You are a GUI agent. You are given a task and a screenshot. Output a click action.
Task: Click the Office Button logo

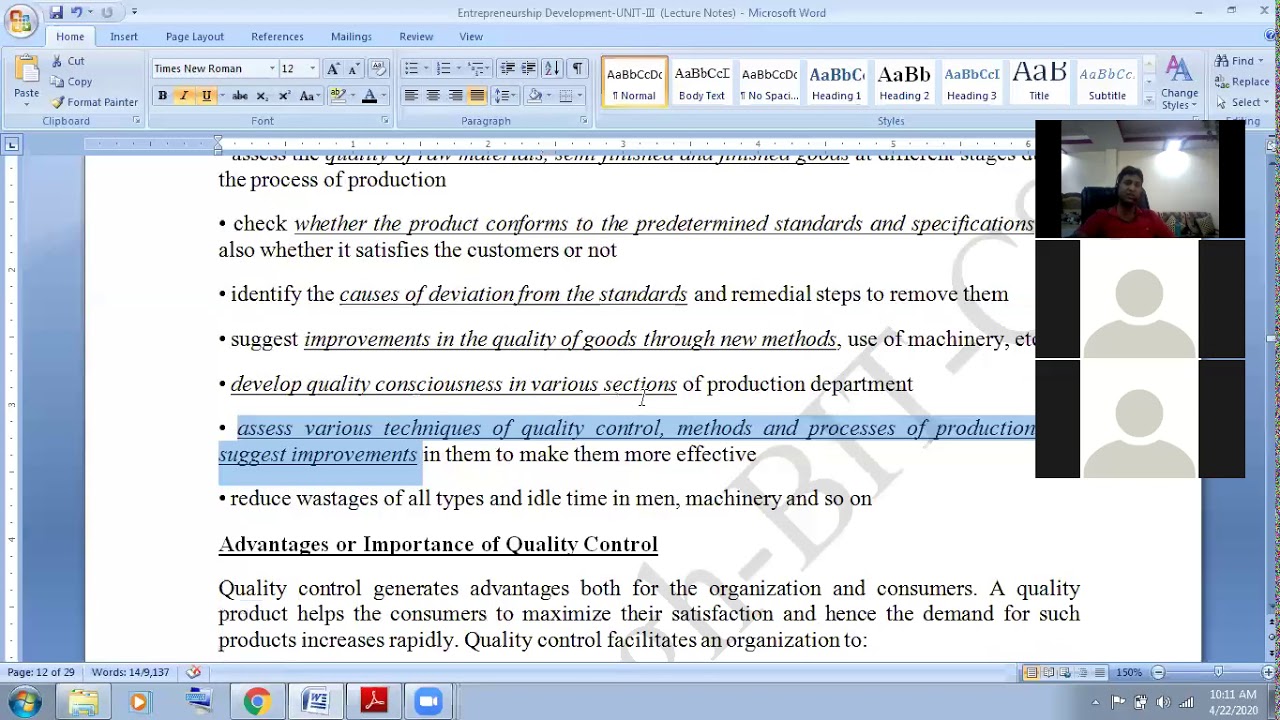pyautogui.click(x=20, y=19)
